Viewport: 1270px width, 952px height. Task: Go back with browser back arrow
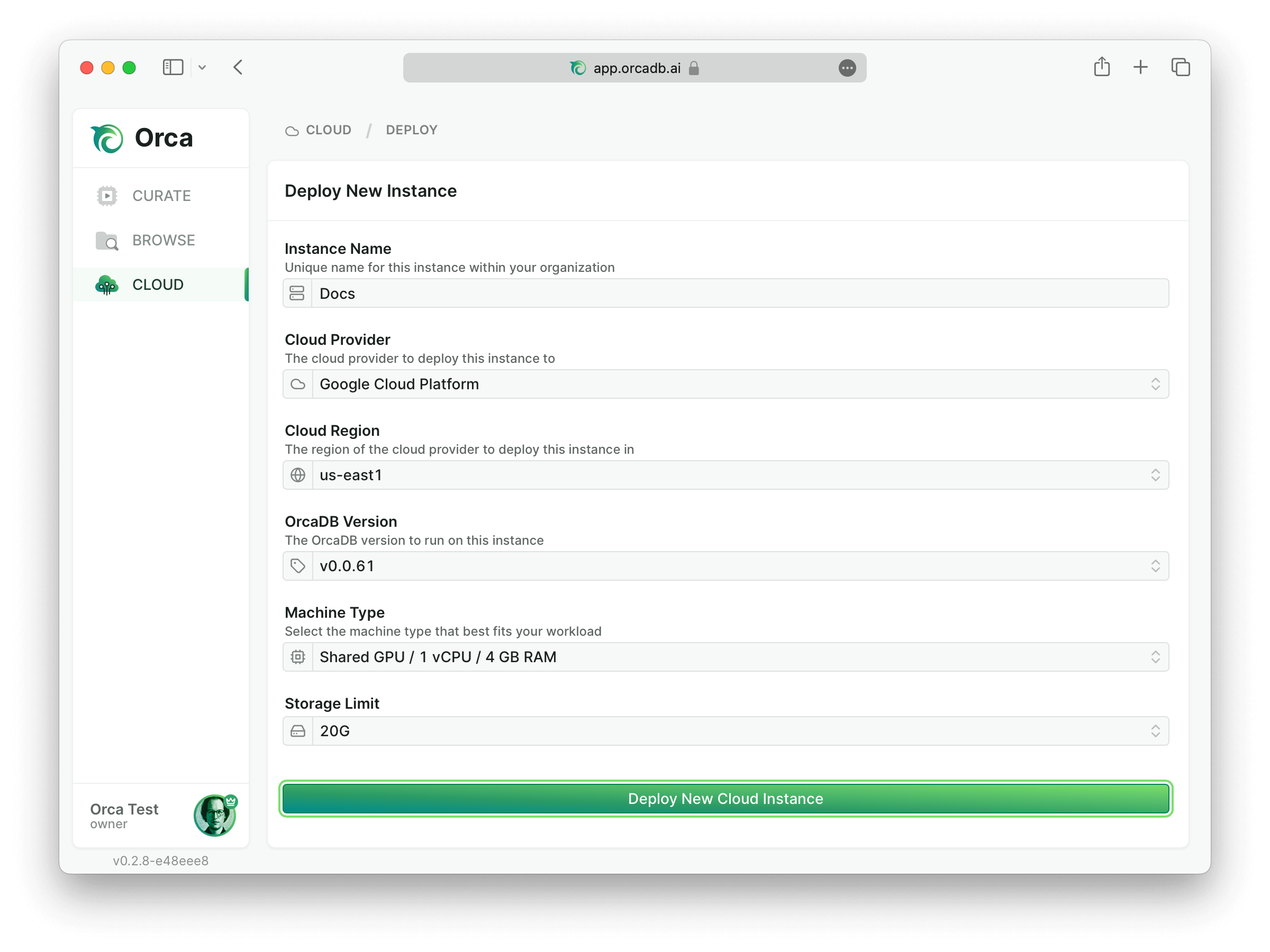(x=238, y=67)
